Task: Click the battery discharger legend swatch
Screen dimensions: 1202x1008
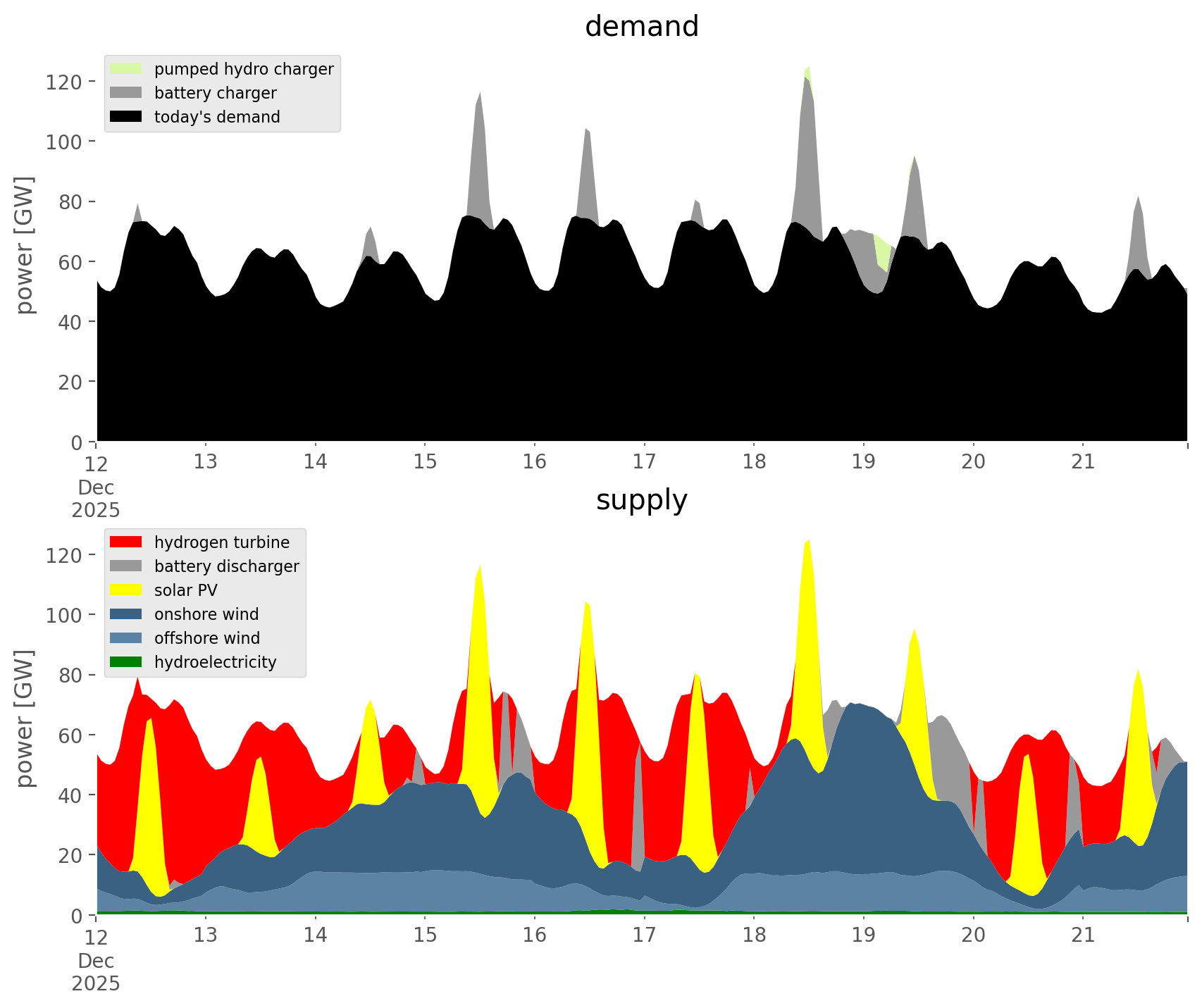Action: tap(126, 566)
